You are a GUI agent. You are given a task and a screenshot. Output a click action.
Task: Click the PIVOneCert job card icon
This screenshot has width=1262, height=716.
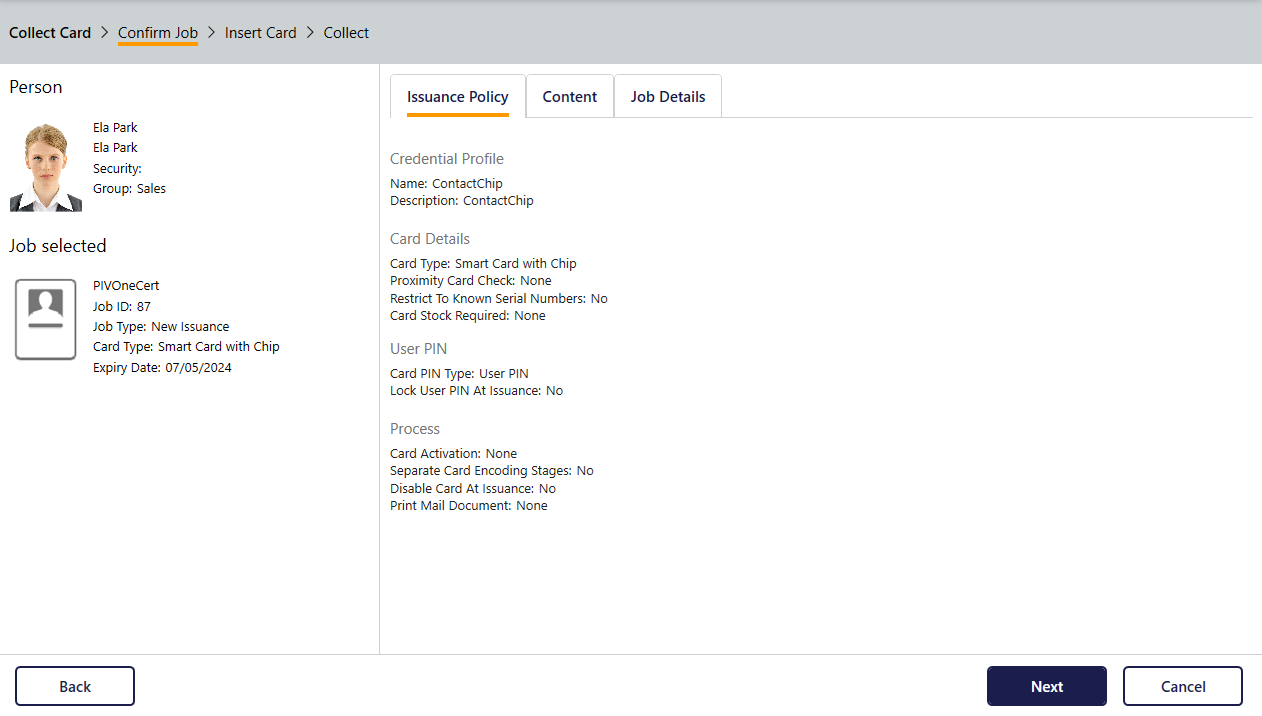point(46,319)
